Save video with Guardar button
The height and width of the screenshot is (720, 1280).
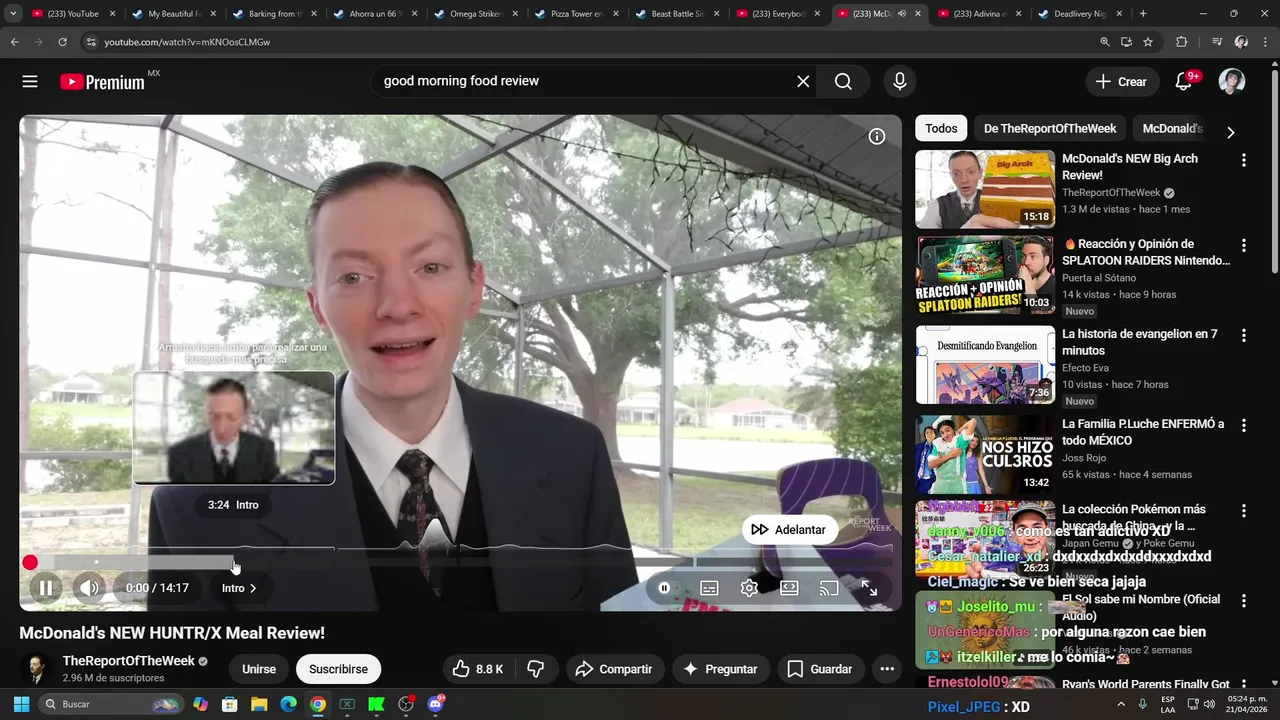point(821,669)
